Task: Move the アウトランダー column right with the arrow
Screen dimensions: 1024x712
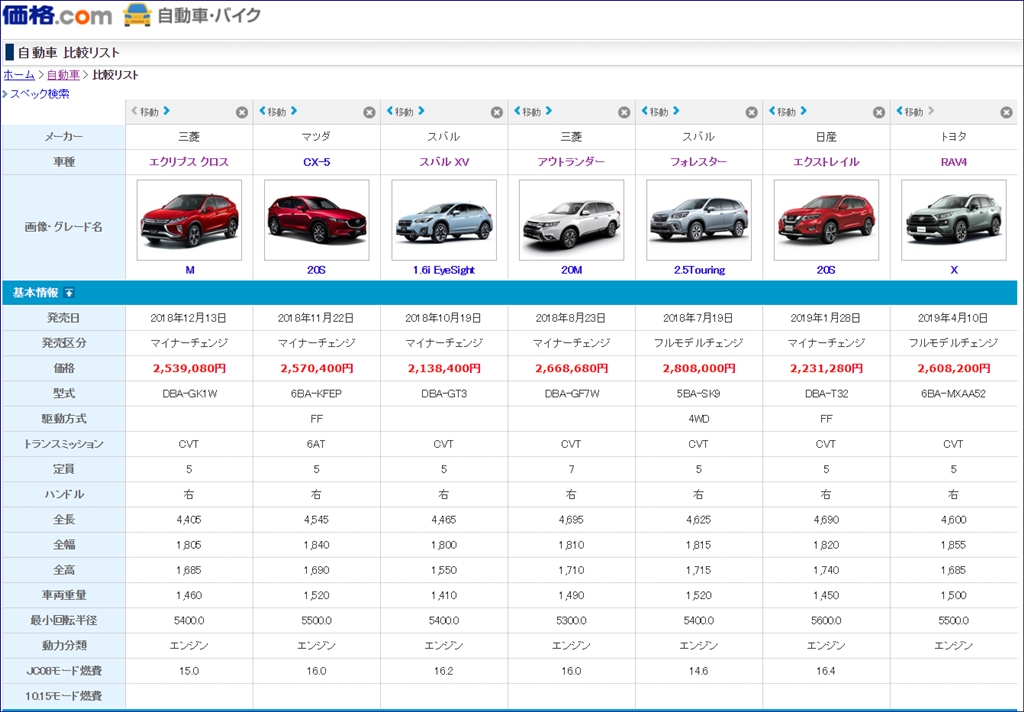Action: pyautogui.click(x=549, y=111)
